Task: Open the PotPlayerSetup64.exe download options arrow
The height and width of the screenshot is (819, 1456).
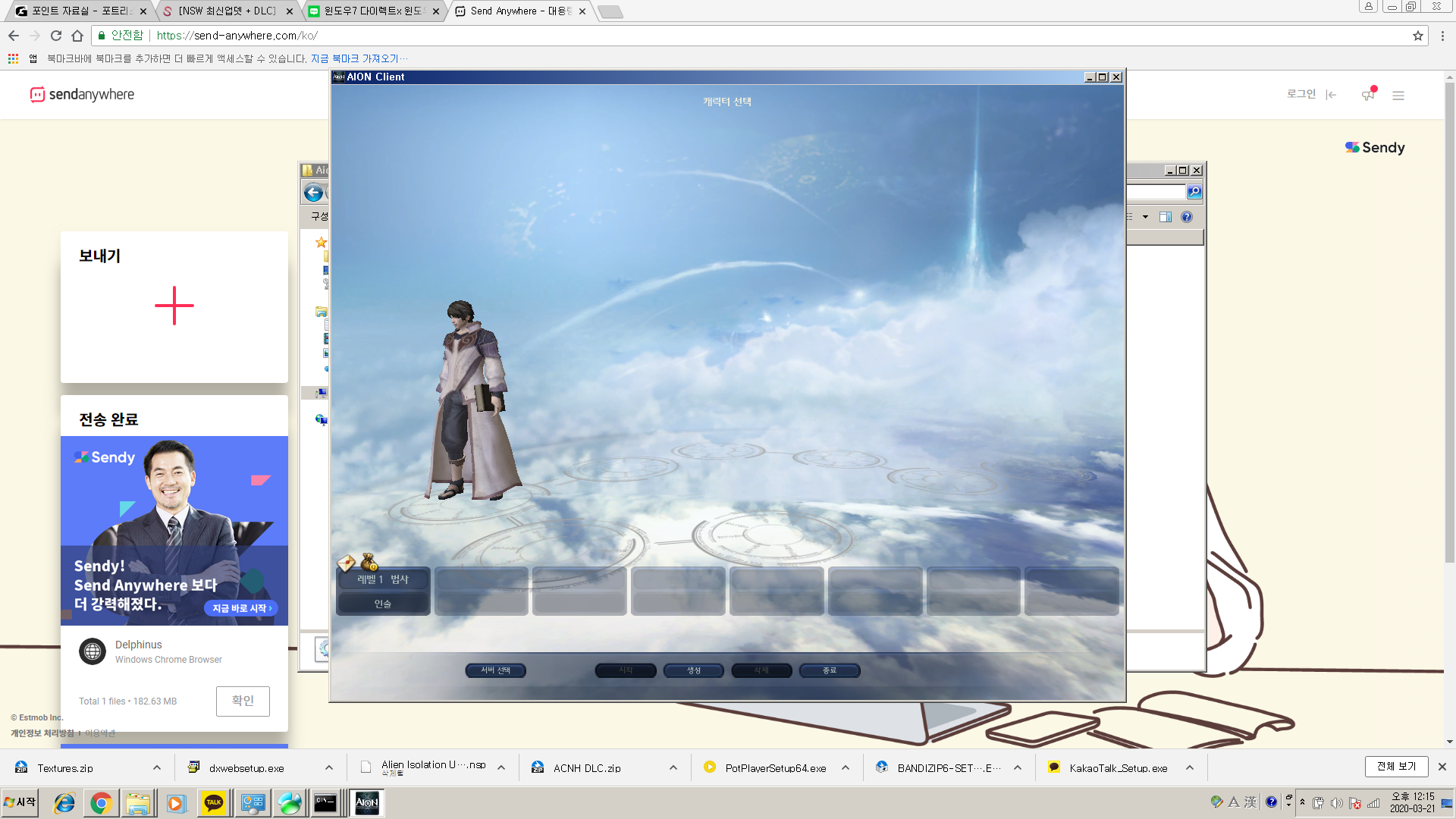Action: 846,767
